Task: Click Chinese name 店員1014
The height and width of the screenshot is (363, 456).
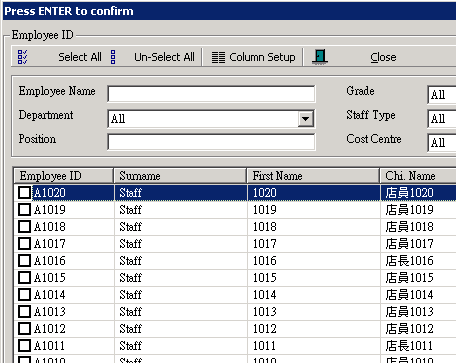Action: tap(410, 295)
